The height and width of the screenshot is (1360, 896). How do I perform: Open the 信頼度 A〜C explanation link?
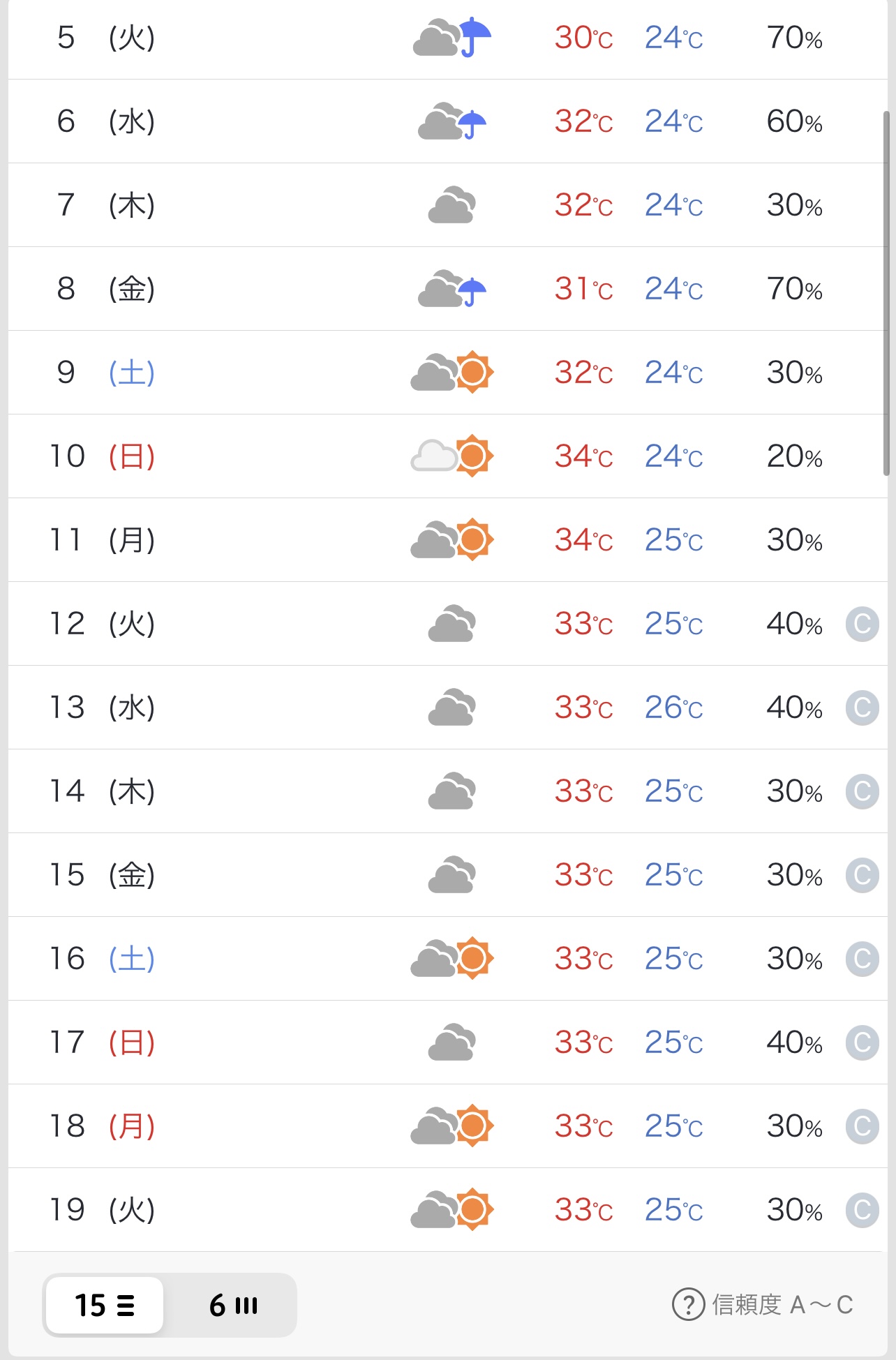pyautogui.click(x=782, y=1304)
